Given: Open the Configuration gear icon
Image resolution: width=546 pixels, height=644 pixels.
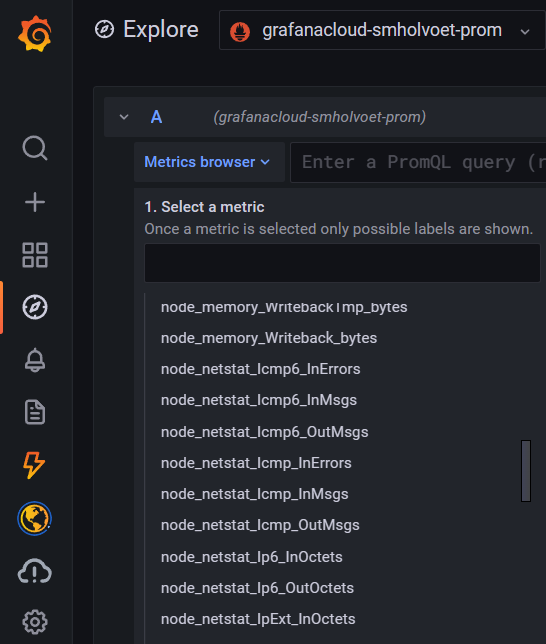Looking at the screenshot, I should coord(35,622).
